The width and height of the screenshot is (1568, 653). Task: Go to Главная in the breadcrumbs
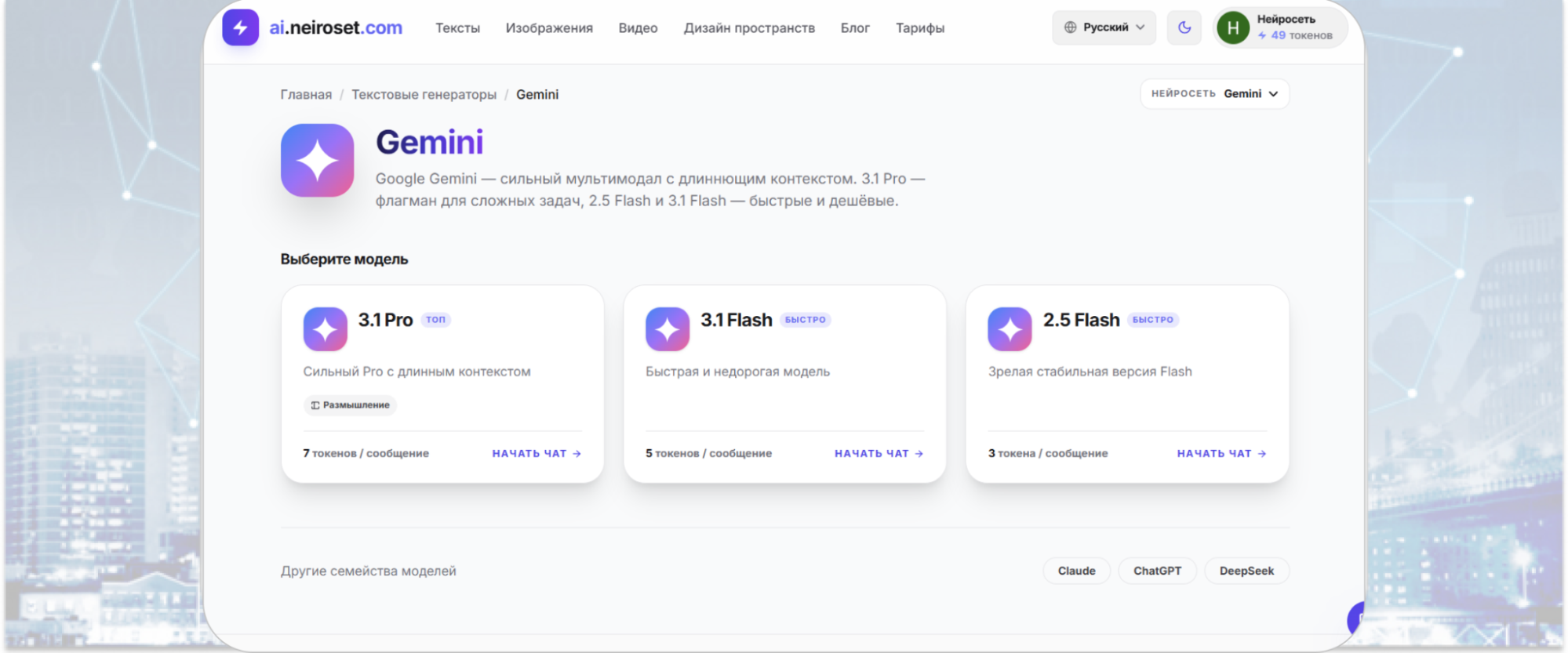[306, 95]
